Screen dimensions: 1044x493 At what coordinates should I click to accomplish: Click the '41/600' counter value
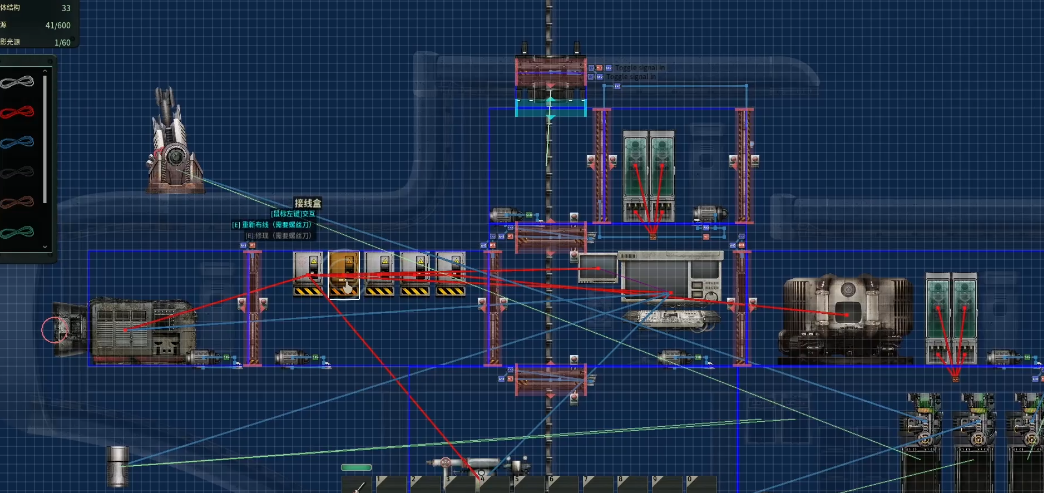(57, 25)
